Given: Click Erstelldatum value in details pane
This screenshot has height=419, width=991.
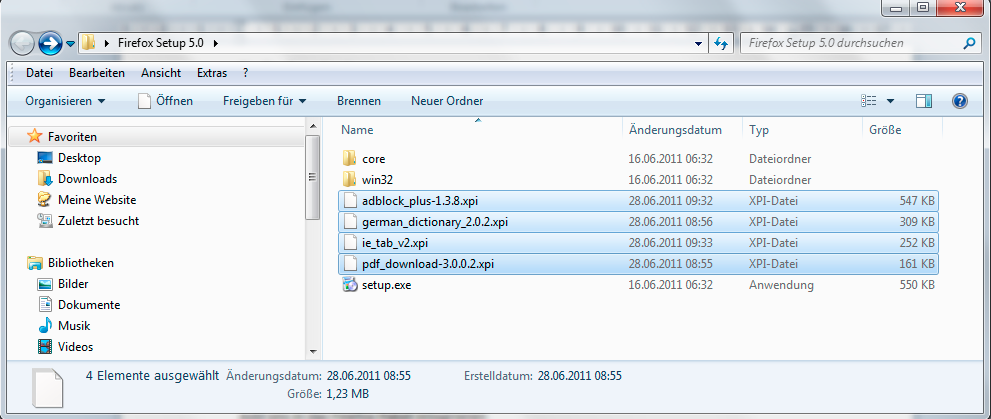Looking at the screenshot, I should point(580,375).
